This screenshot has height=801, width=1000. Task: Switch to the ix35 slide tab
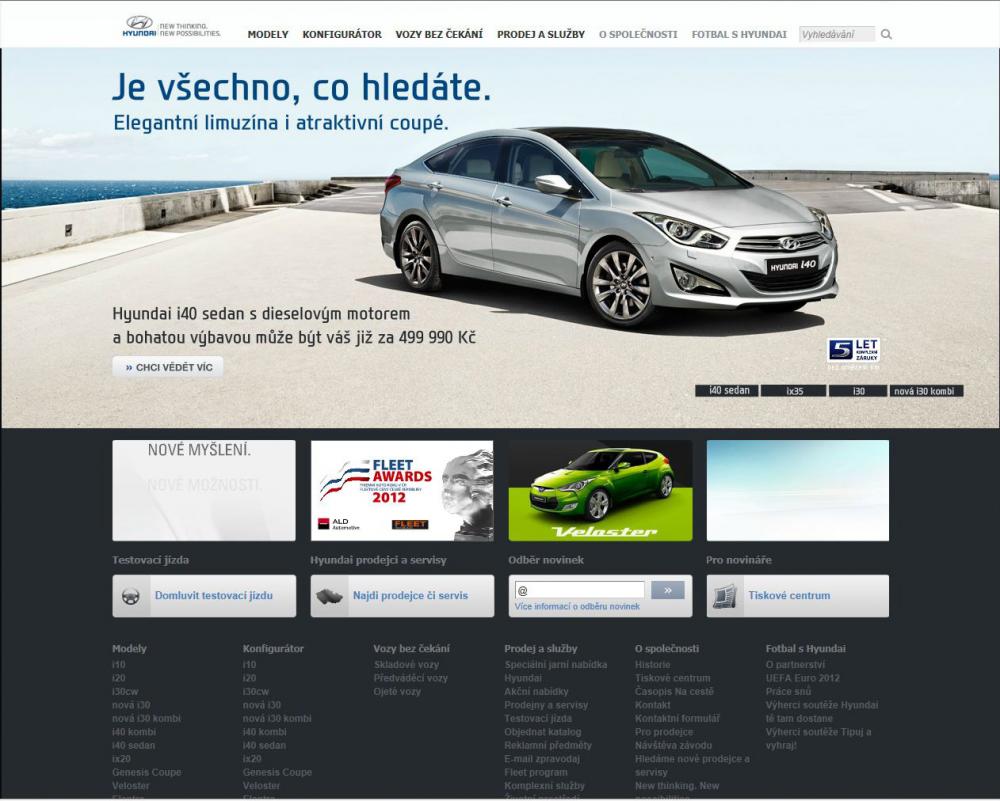(x=794, y=390)
